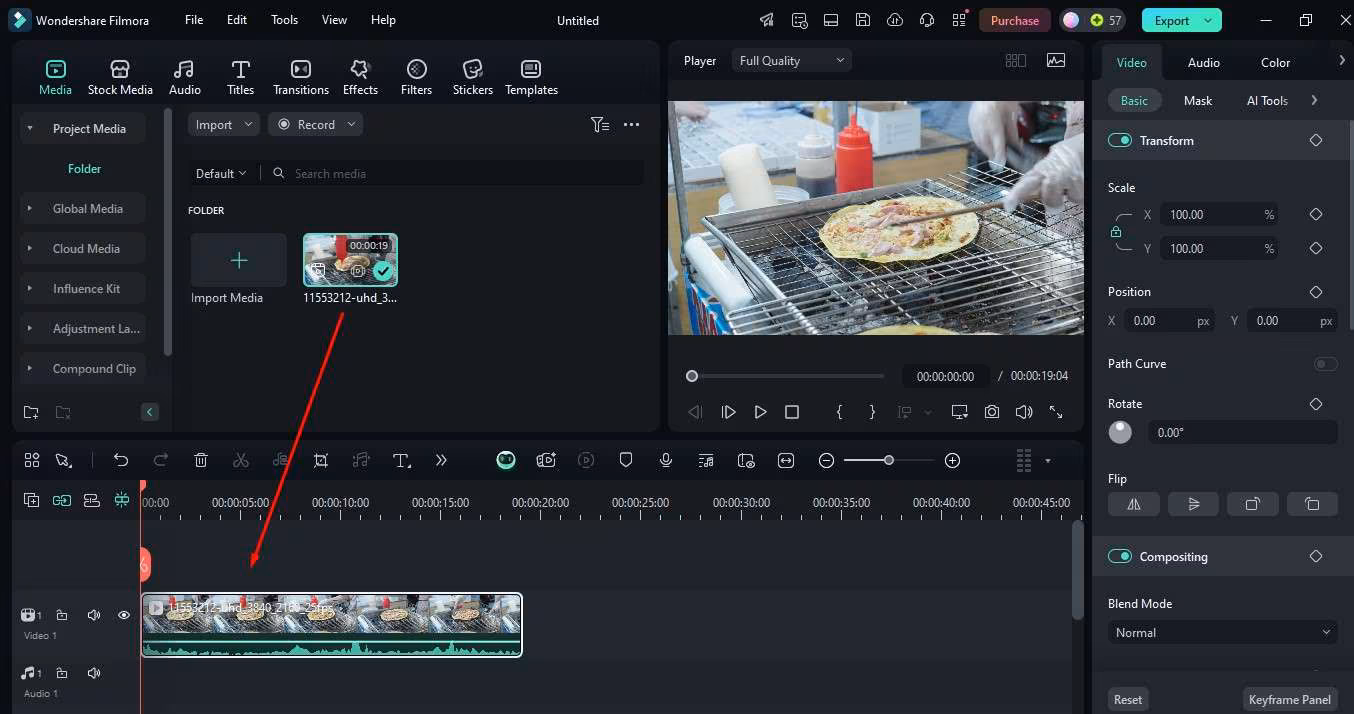Expand the Full Quality player dropdown
This screenshot has width=1354, height=714.
[x=791, y=61]
